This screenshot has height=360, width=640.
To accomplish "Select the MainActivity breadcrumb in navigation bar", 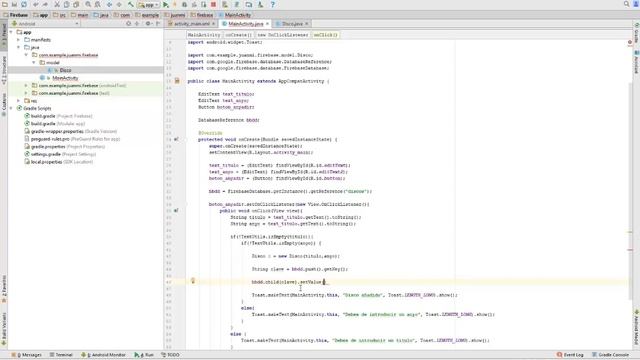I will pos(235,15).
